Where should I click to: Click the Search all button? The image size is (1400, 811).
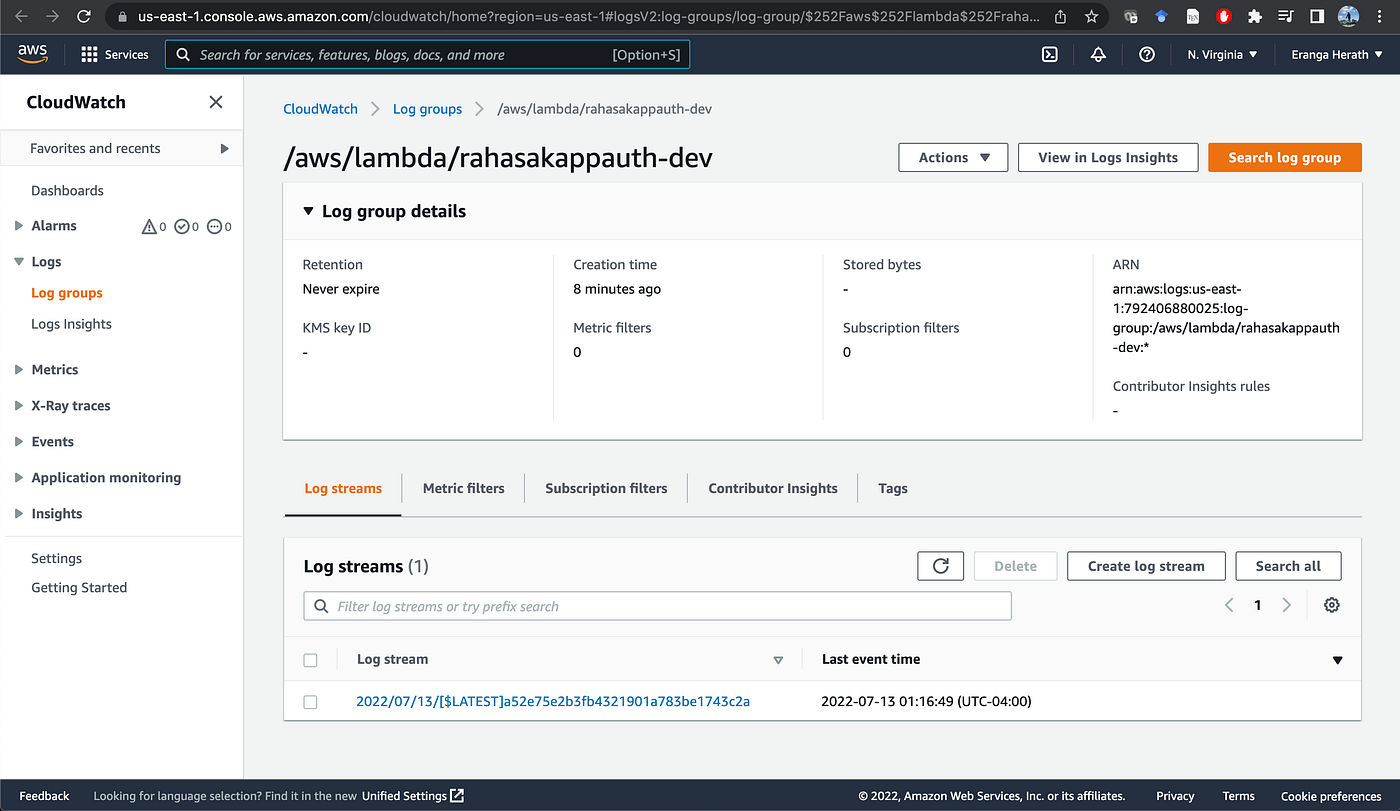pyautogui.click(x=1288, y=566)
